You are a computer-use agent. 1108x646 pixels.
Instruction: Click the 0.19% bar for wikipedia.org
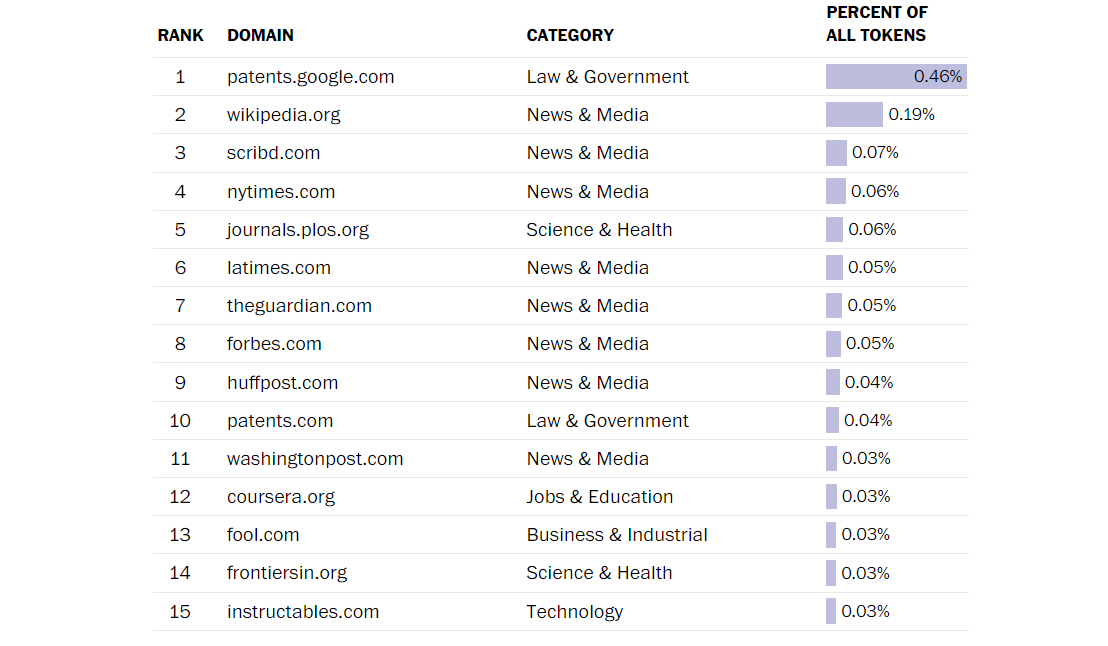pos(854,114)
